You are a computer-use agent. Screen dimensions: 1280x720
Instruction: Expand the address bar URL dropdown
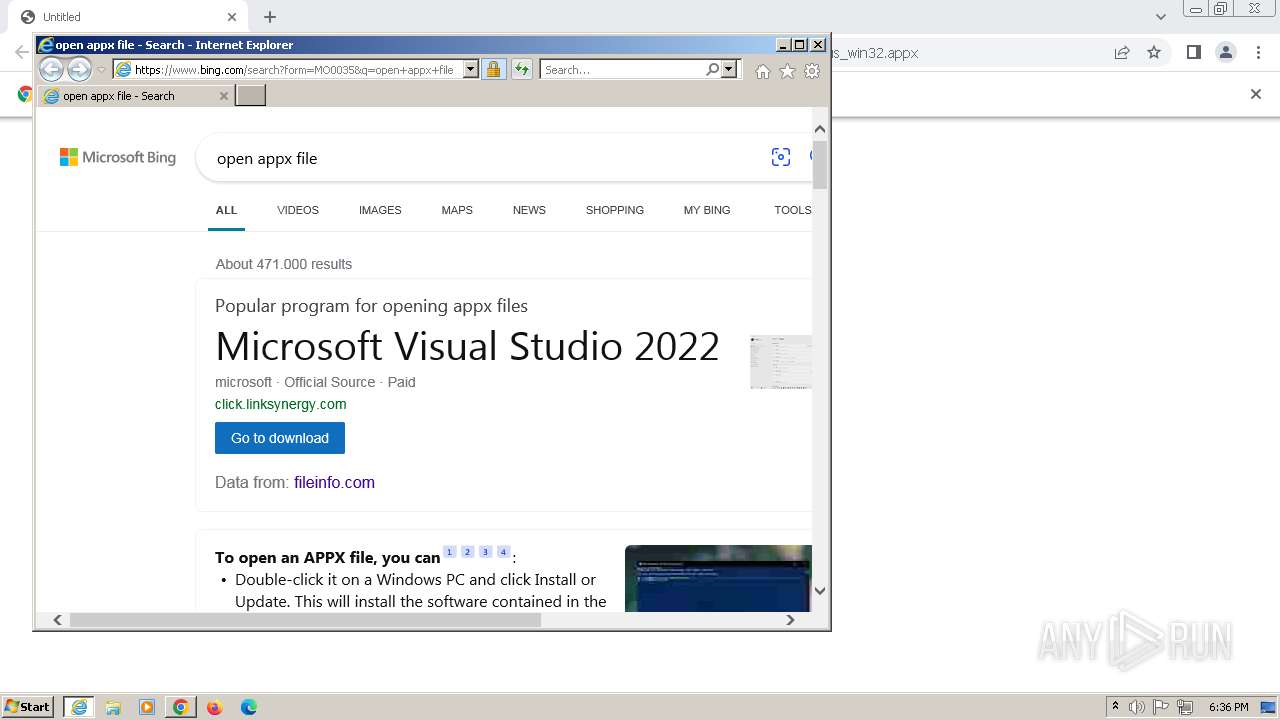tap(470, 70)
